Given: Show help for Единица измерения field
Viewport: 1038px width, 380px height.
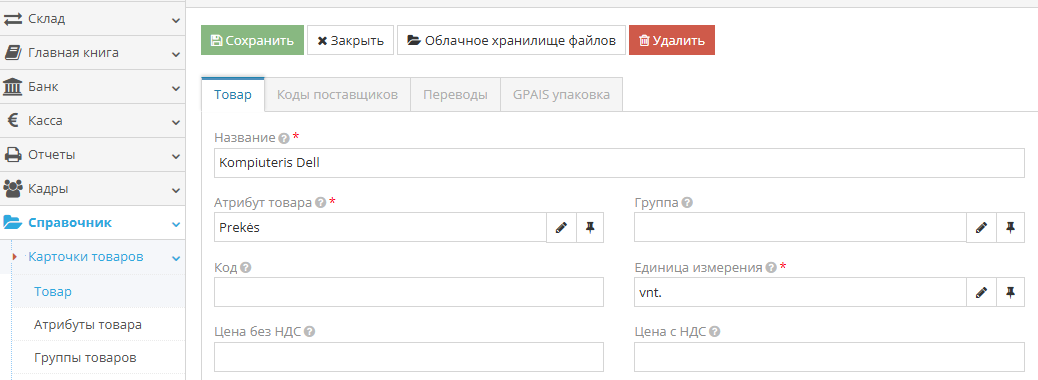Looking at the screenshot, I should pos(771,268).
